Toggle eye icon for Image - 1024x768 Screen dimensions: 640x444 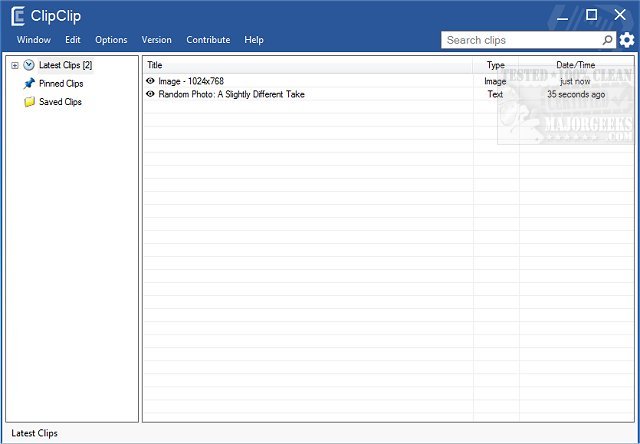pyautogui.click(x=150, y=81)
